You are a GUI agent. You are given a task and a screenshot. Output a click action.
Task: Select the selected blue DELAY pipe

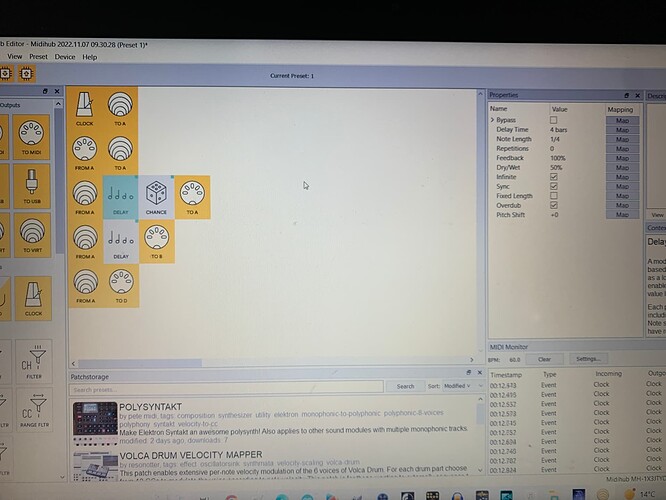(121, 197)
